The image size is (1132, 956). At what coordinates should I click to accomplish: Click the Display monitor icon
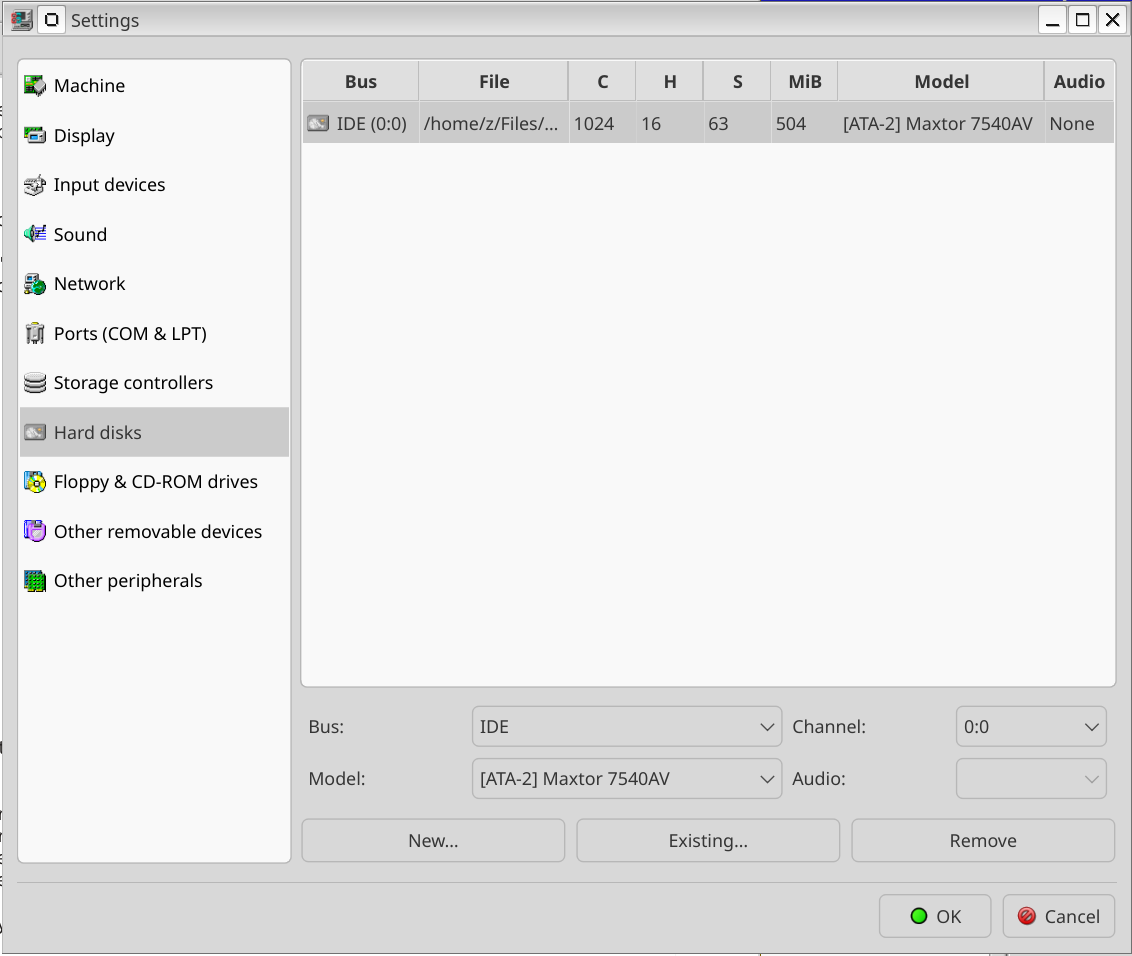pyautogui.click(x=35, y=136)
